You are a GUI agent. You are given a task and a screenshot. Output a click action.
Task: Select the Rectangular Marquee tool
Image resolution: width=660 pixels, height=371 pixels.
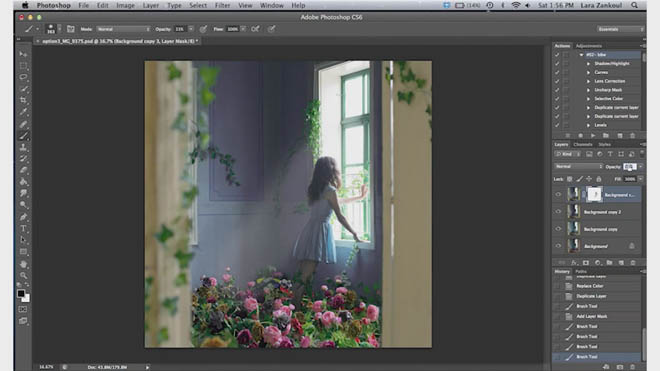click(x=23, y=66)
